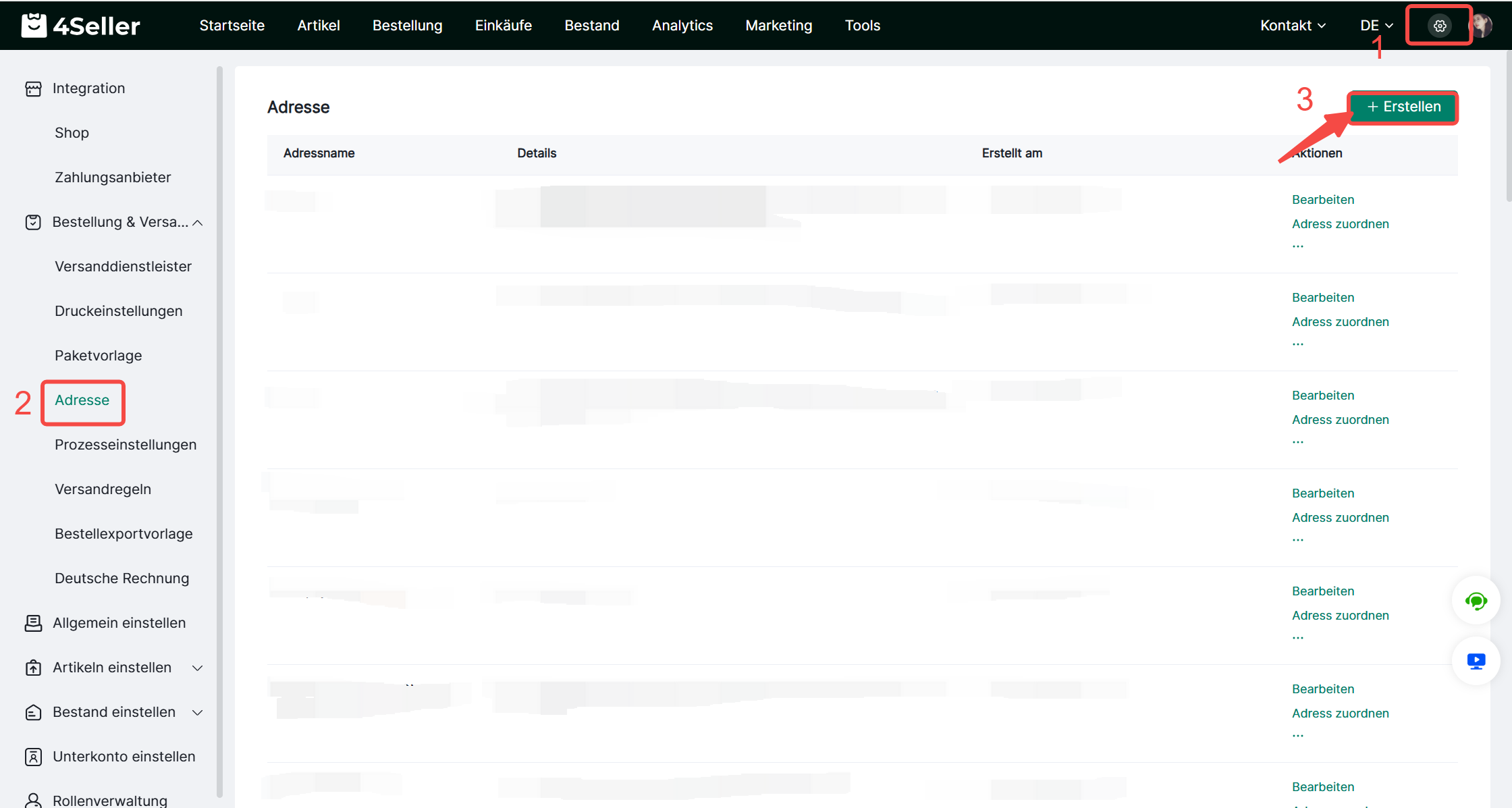Screen dimensions: 1512x808
Task: Click Bearbeiten for the first address
Action: pyautogui.click(x=1322, y=200)
